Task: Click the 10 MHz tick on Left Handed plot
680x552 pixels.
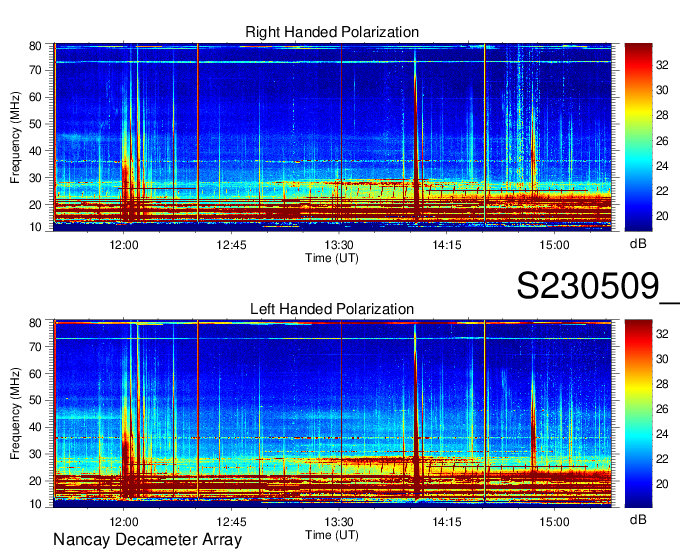Action: (35, 504)
